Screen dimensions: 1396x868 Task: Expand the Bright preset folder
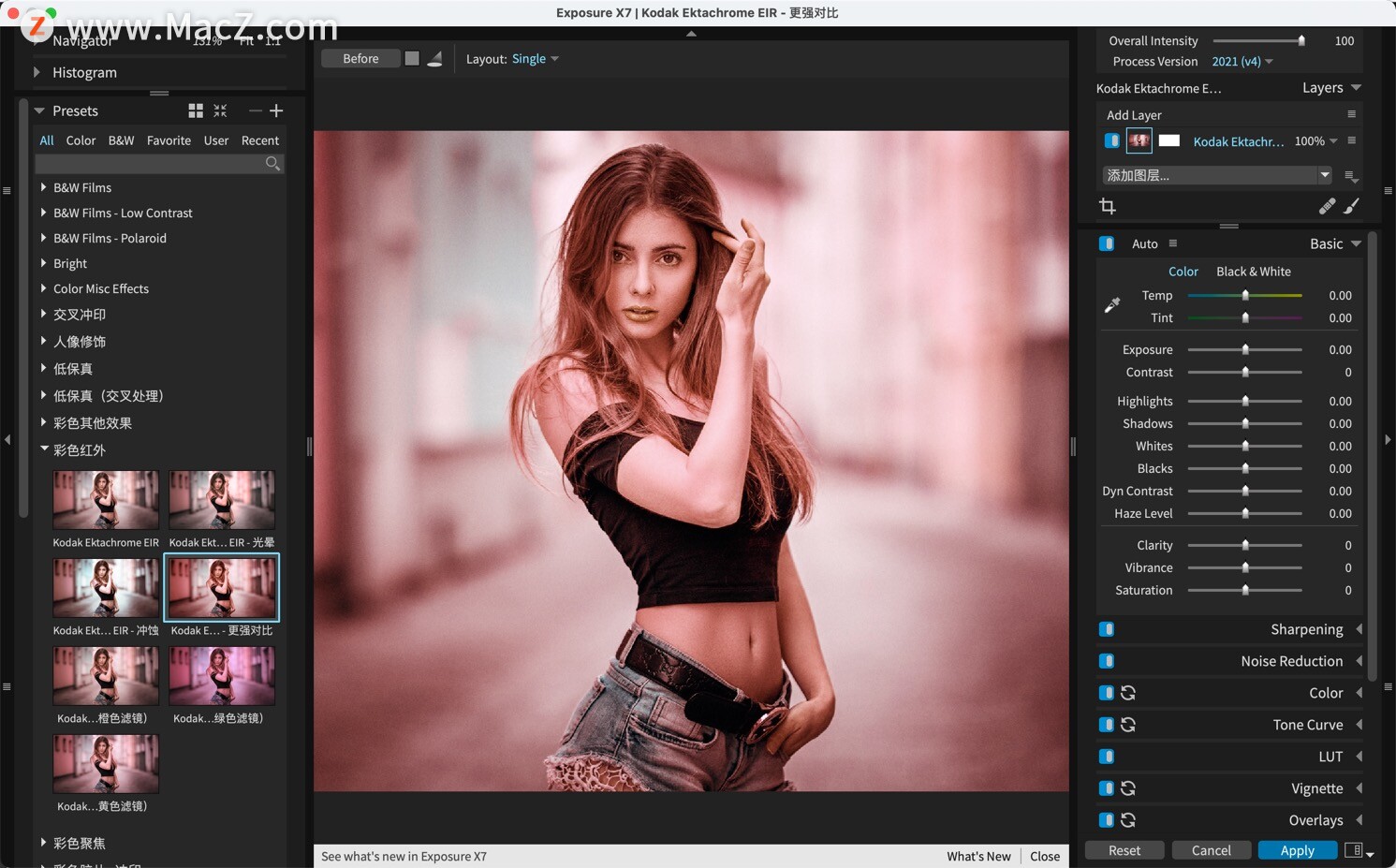(x=43, y=263)
